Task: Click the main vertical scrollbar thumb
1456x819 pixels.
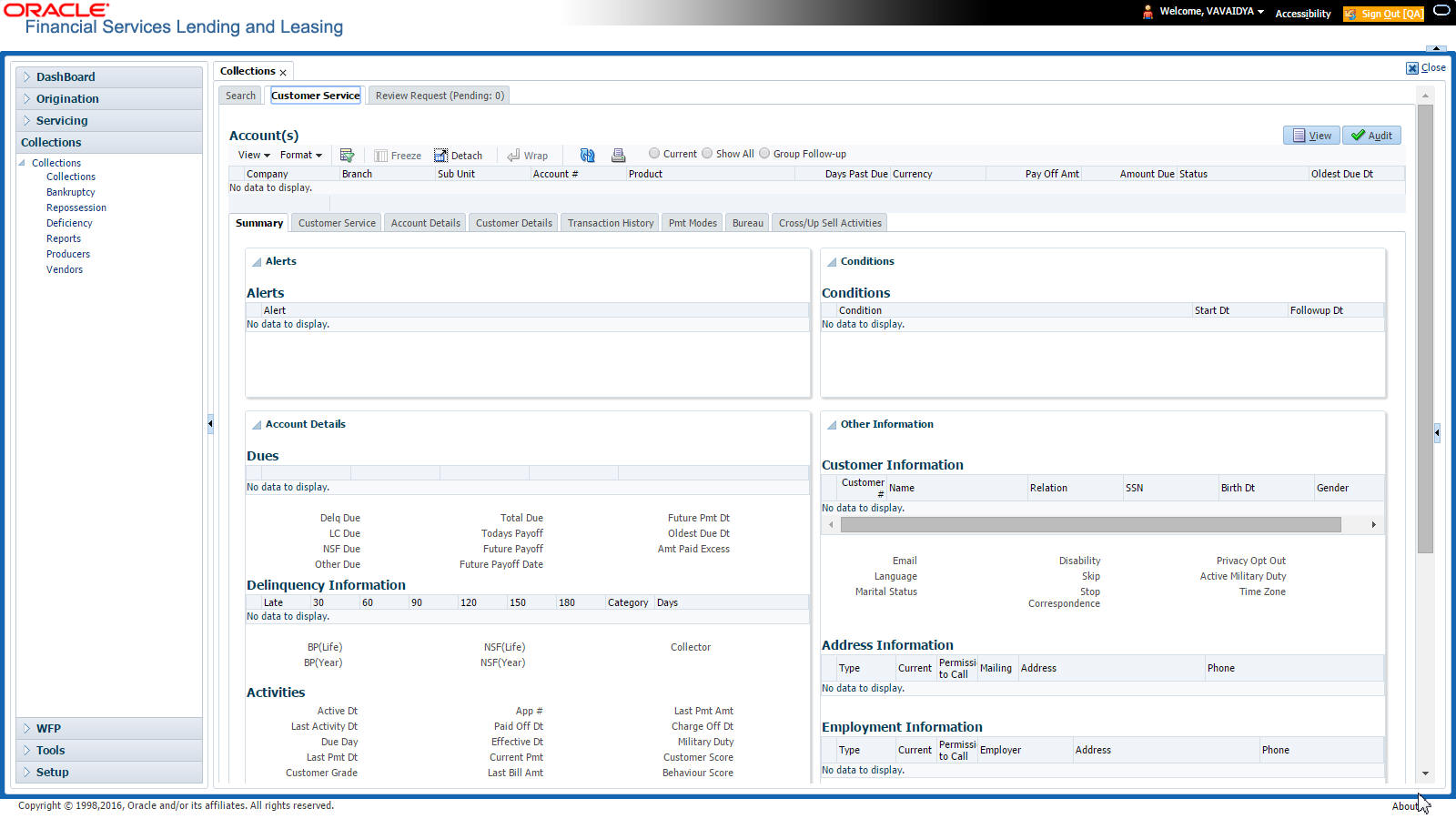Action: (x=1425, y=329)
